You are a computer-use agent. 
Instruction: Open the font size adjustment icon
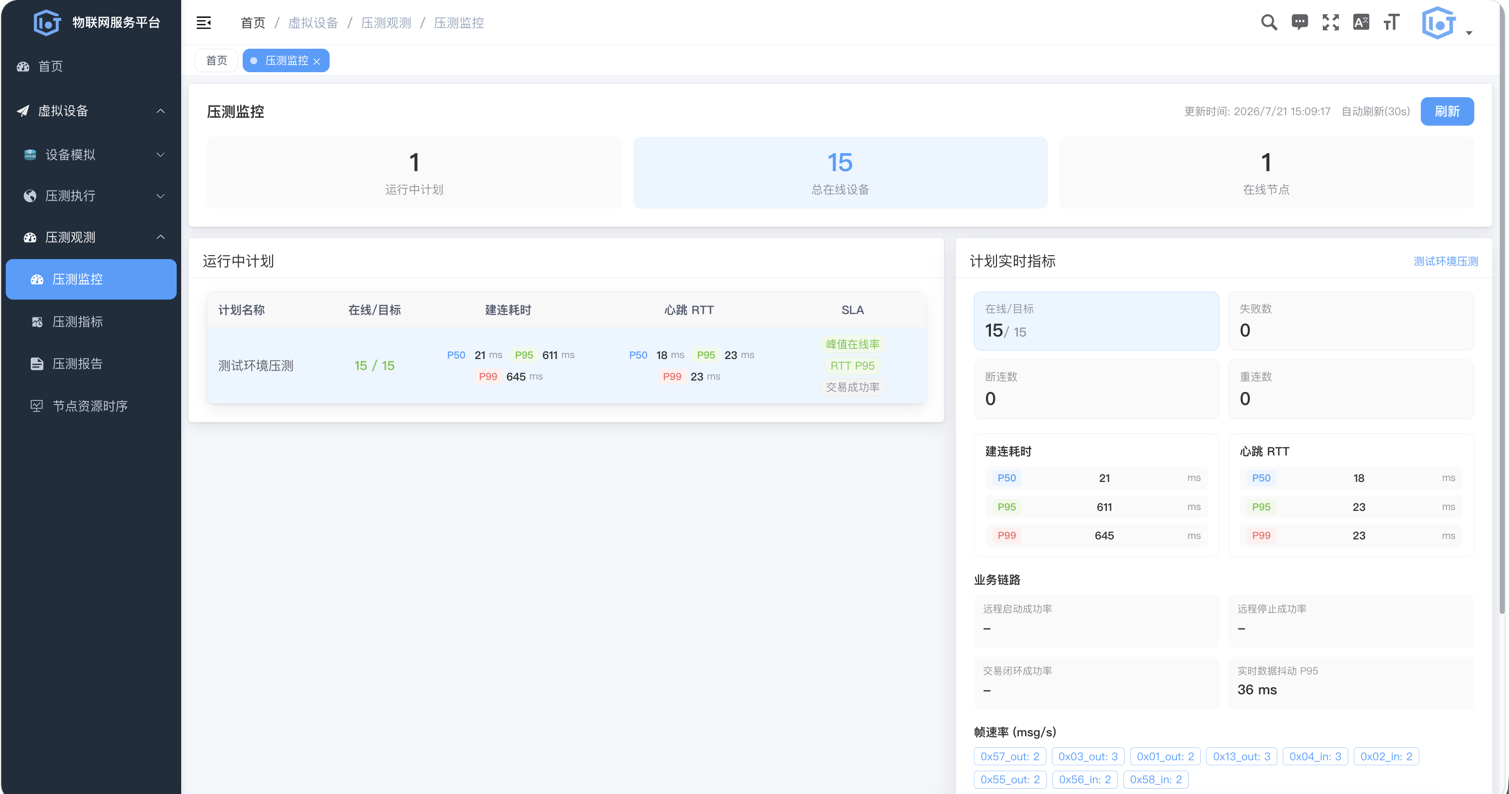[1391, 22]
